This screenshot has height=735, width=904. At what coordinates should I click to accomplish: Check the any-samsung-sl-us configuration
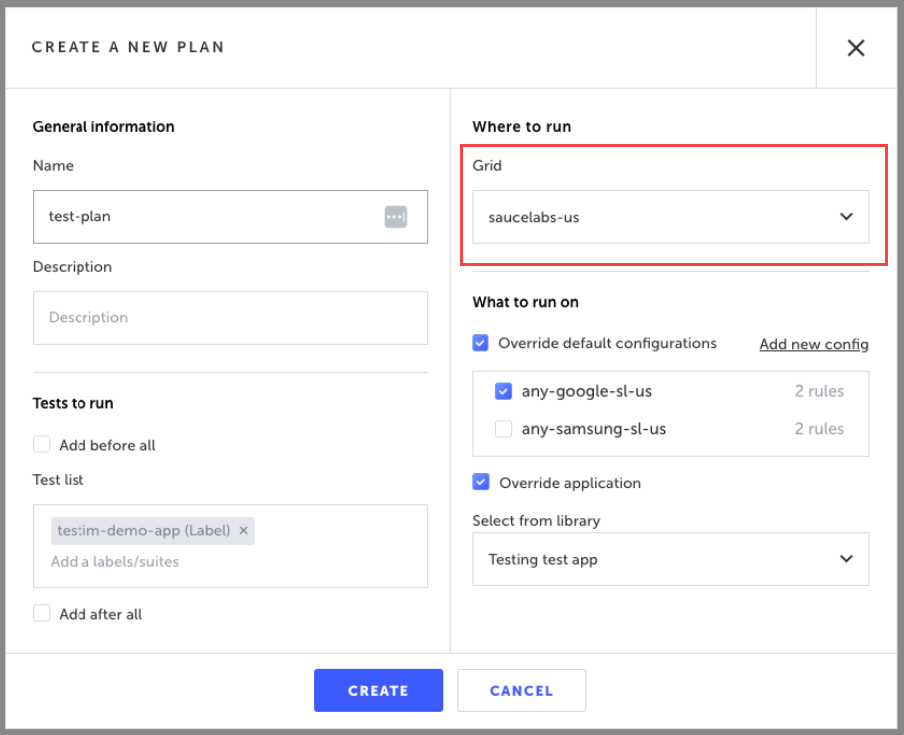pos(504,429)
